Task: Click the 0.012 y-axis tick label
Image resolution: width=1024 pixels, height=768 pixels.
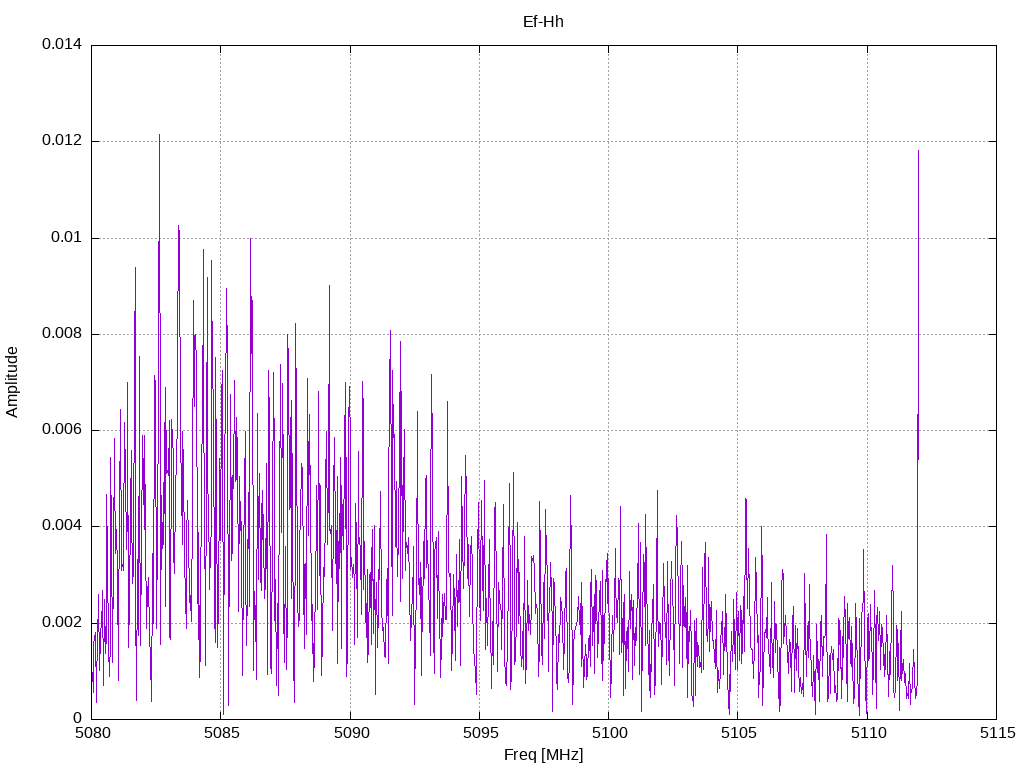Action: point(62,140)
